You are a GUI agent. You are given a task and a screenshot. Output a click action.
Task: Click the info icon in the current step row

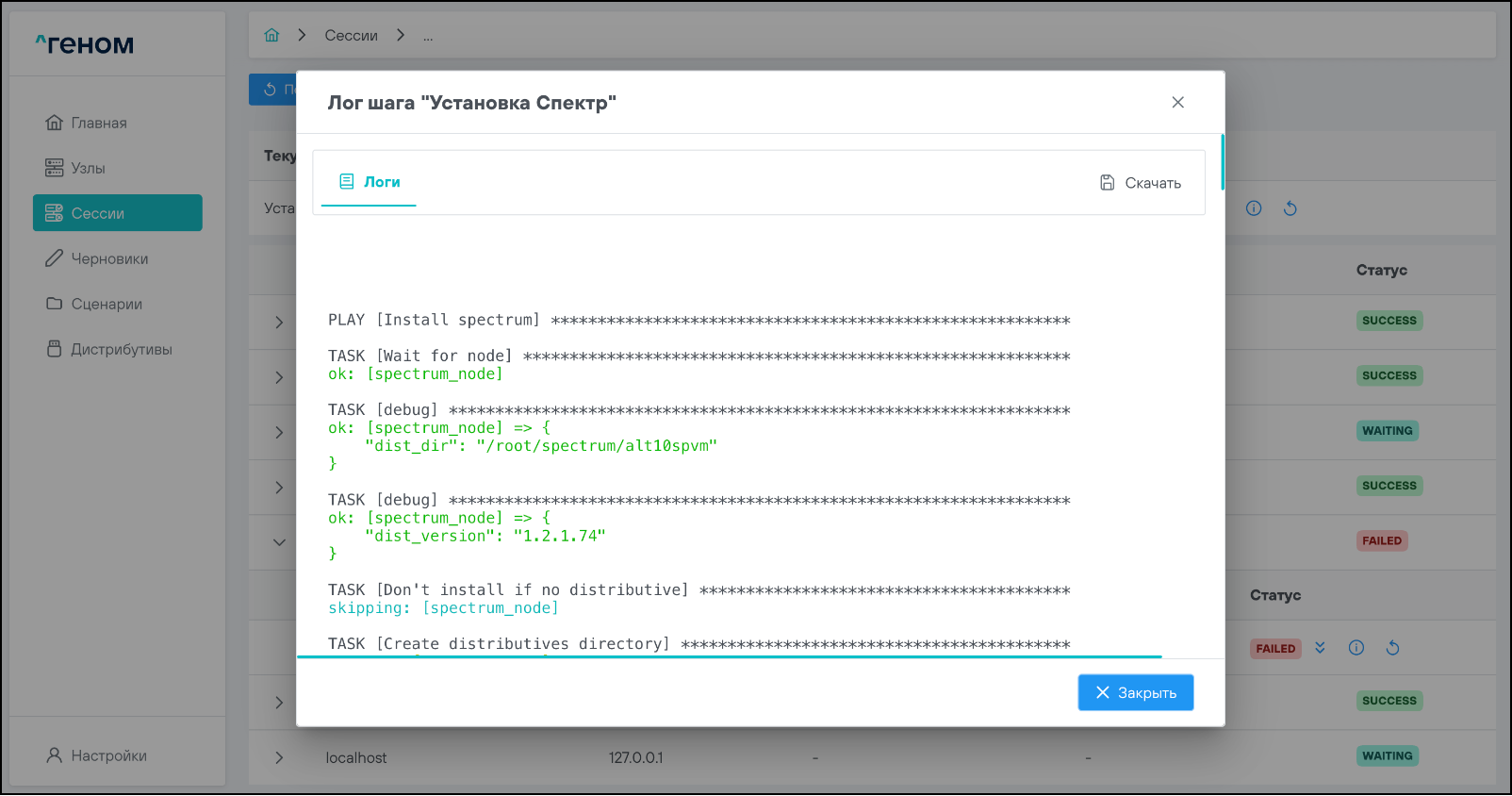click(x=1254, y=208)
